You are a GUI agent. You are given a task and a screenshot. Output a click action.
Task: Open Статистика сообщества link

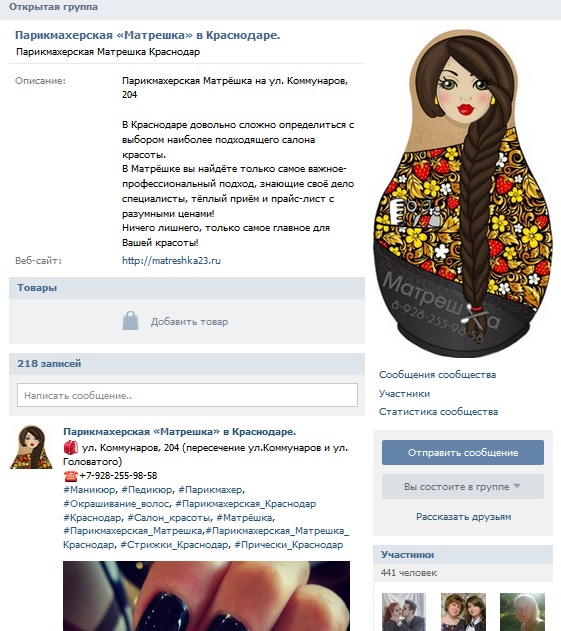click(x=438, y=412)
